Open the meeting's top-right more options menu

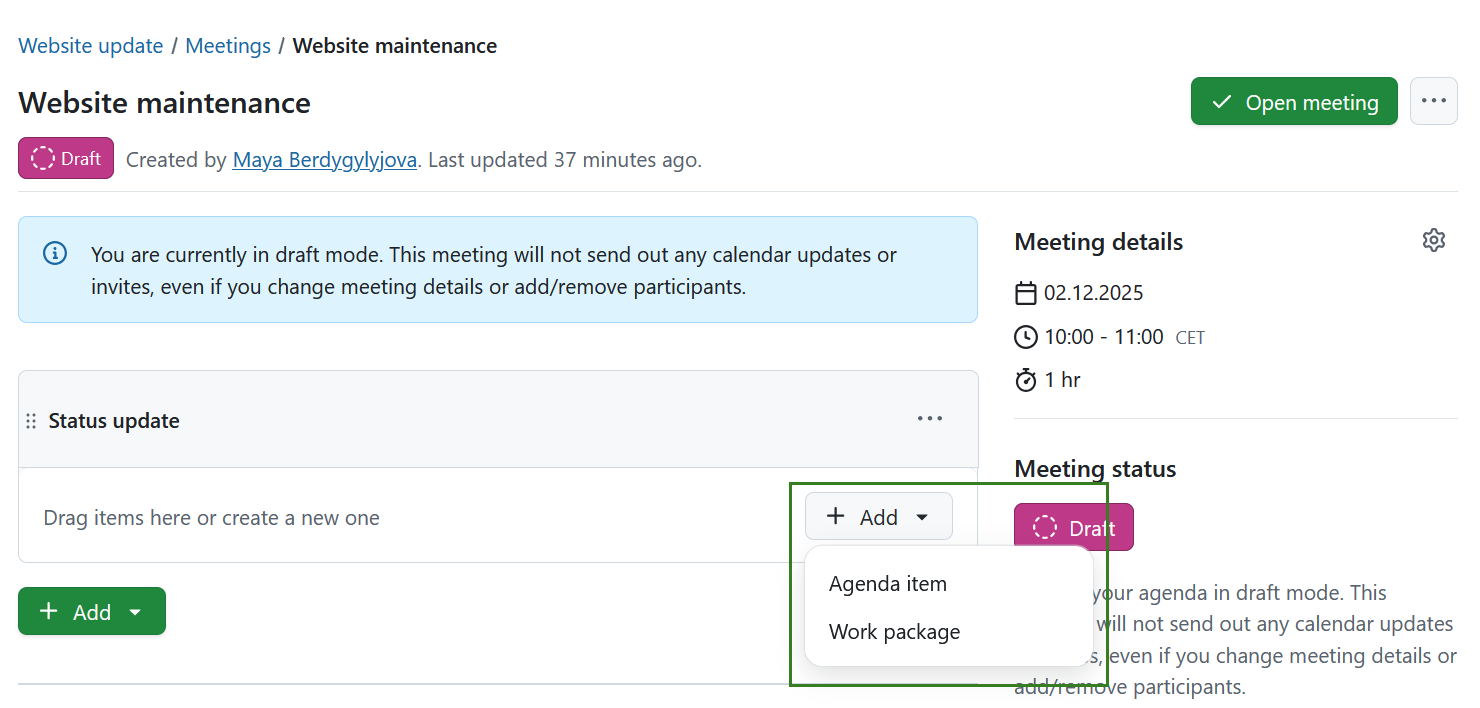1433,101
